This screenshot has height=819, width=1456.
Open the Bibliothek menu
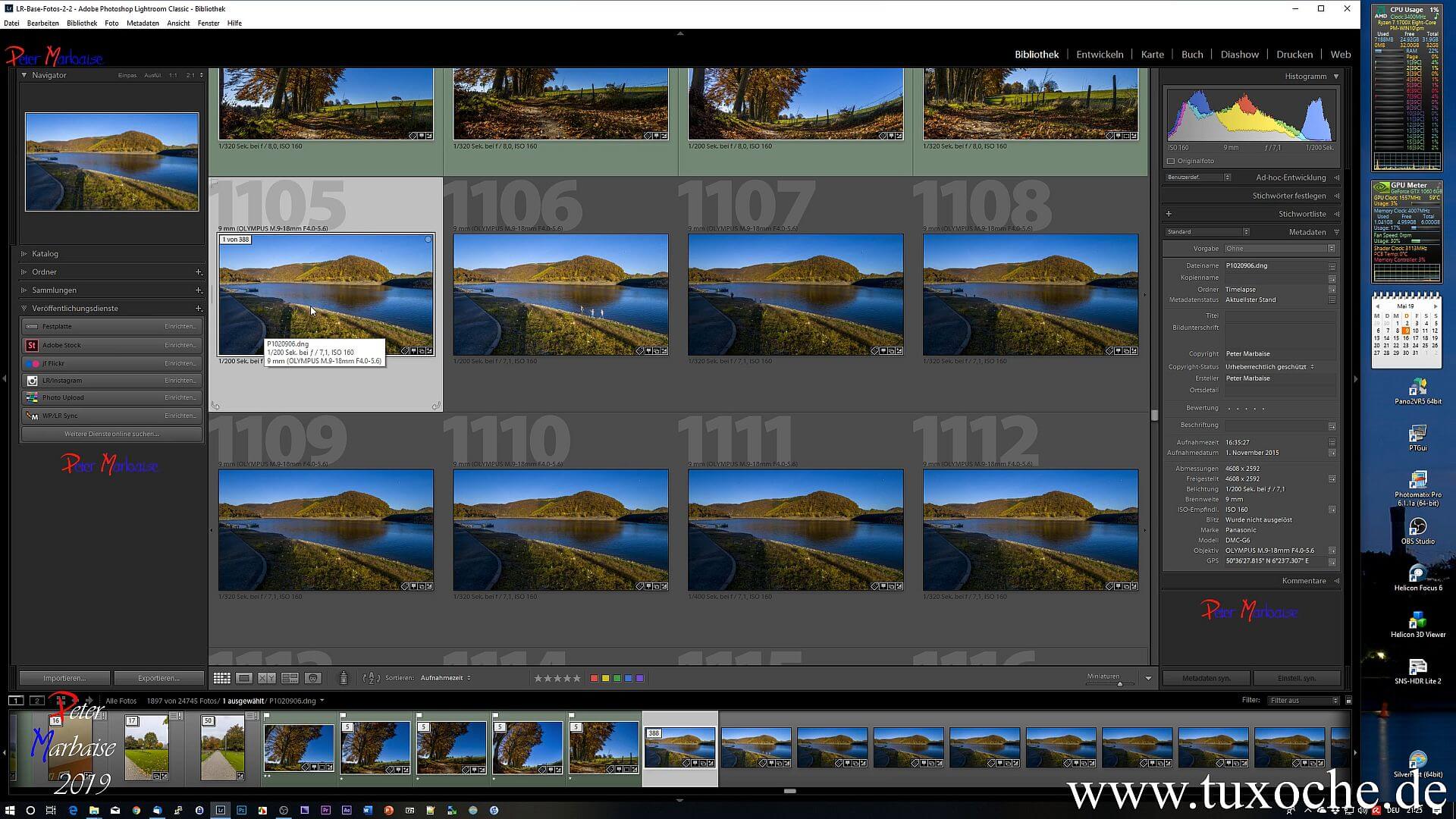pyautogui.click(x=82, y=23)
